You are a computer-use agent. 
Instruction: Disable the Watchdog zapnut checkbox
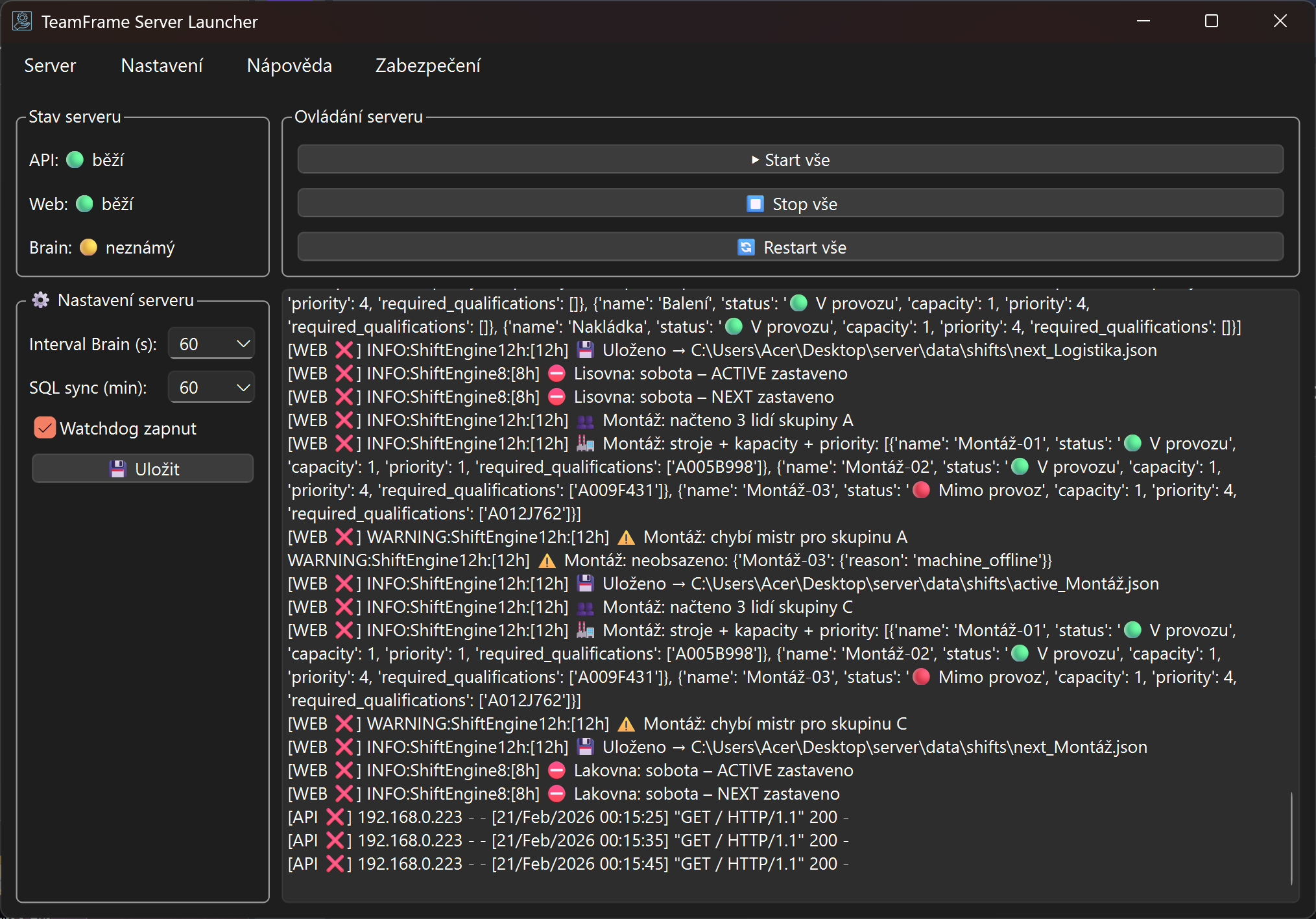[x=45, y=428]
